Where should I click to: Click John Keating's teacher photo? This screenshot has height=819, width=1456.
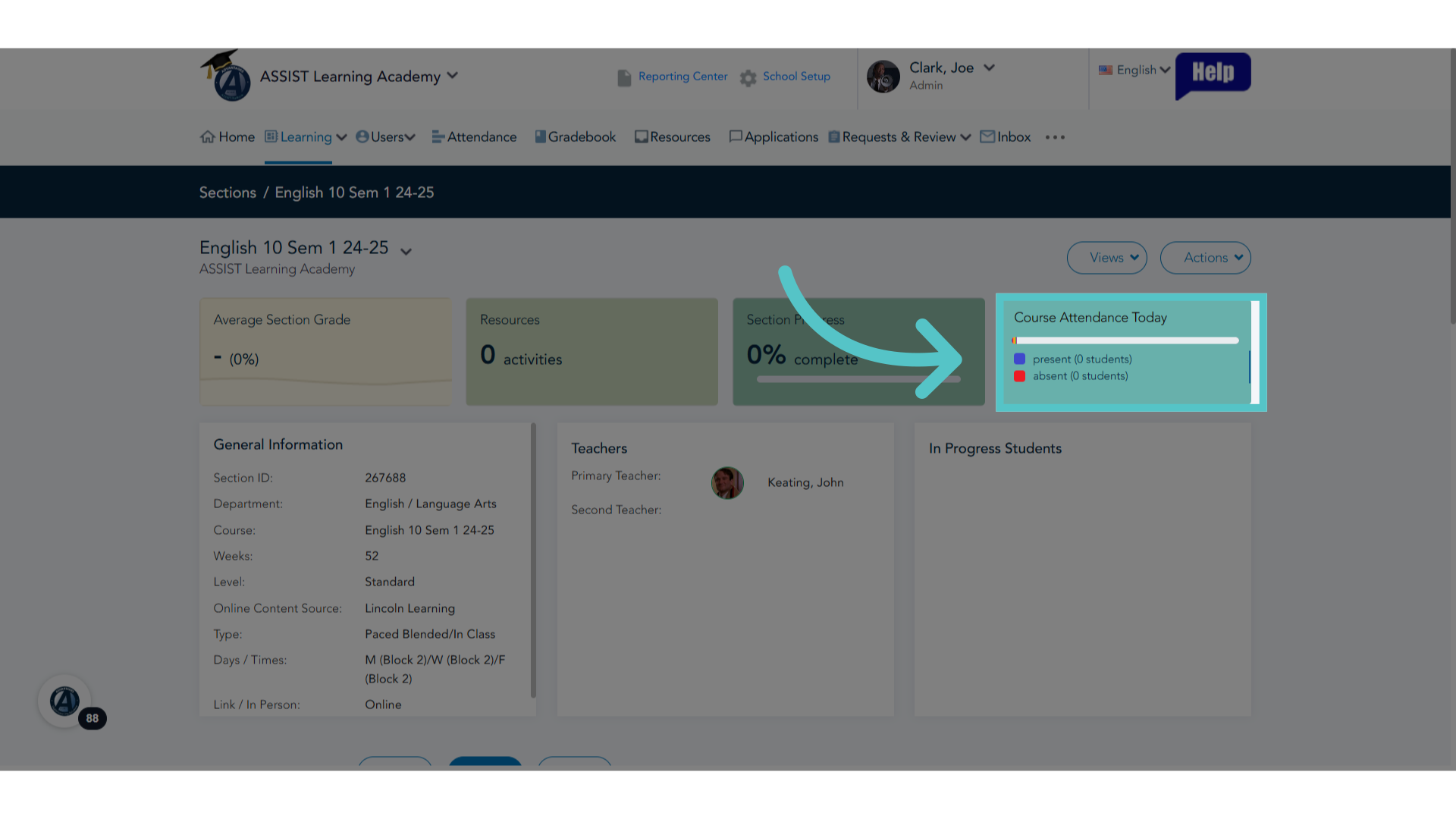727,483
